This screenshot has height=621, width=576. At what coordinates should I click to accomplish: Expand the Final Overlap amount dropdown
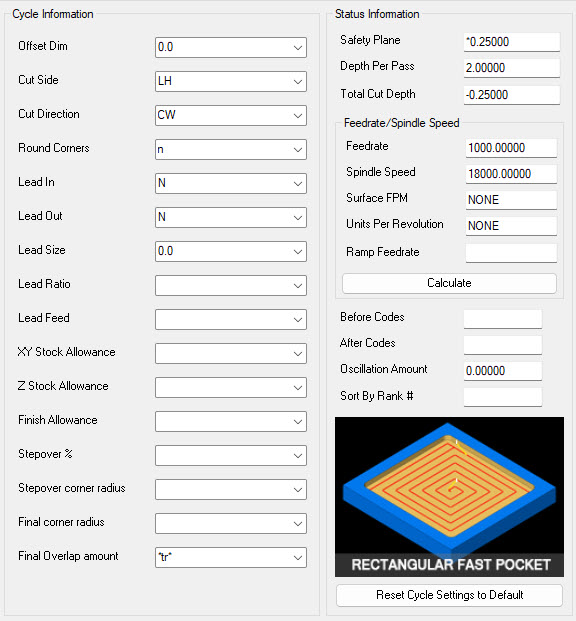click(231, 558)
